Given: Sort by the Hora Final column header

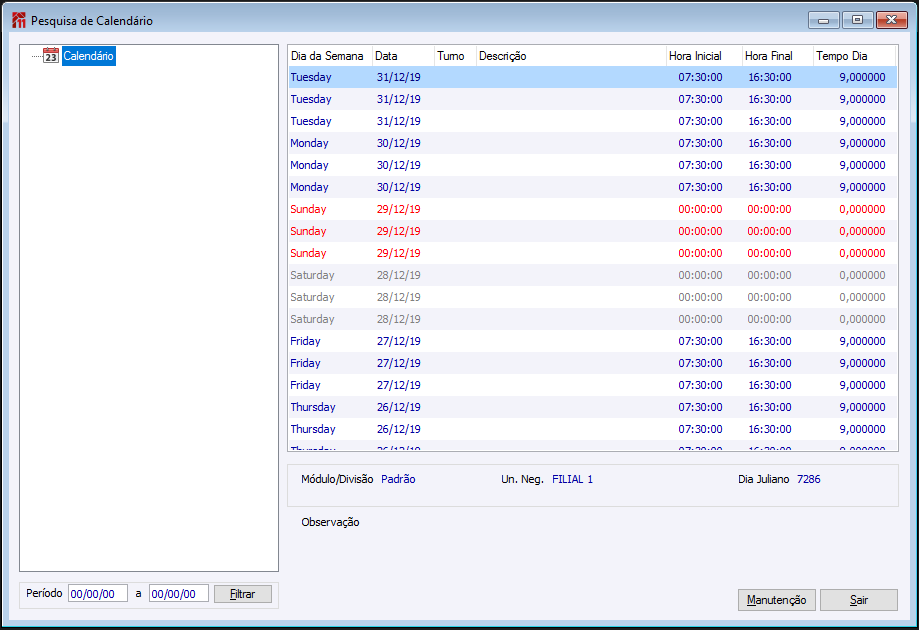Looking at the screenshot, I should click(778, 56).
